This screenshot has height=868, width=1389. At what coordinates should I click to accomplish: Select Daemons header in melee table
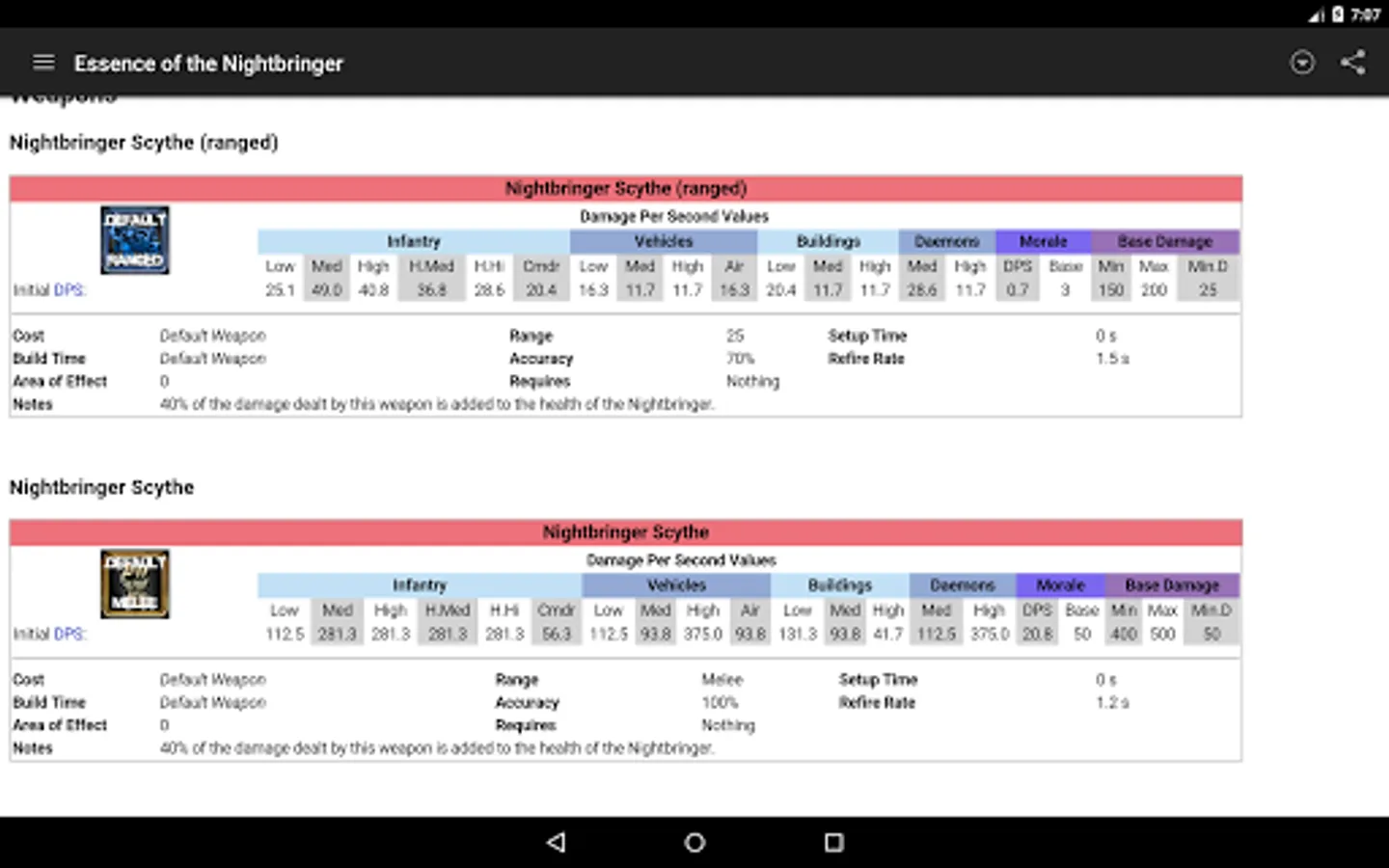click(963, 585)
